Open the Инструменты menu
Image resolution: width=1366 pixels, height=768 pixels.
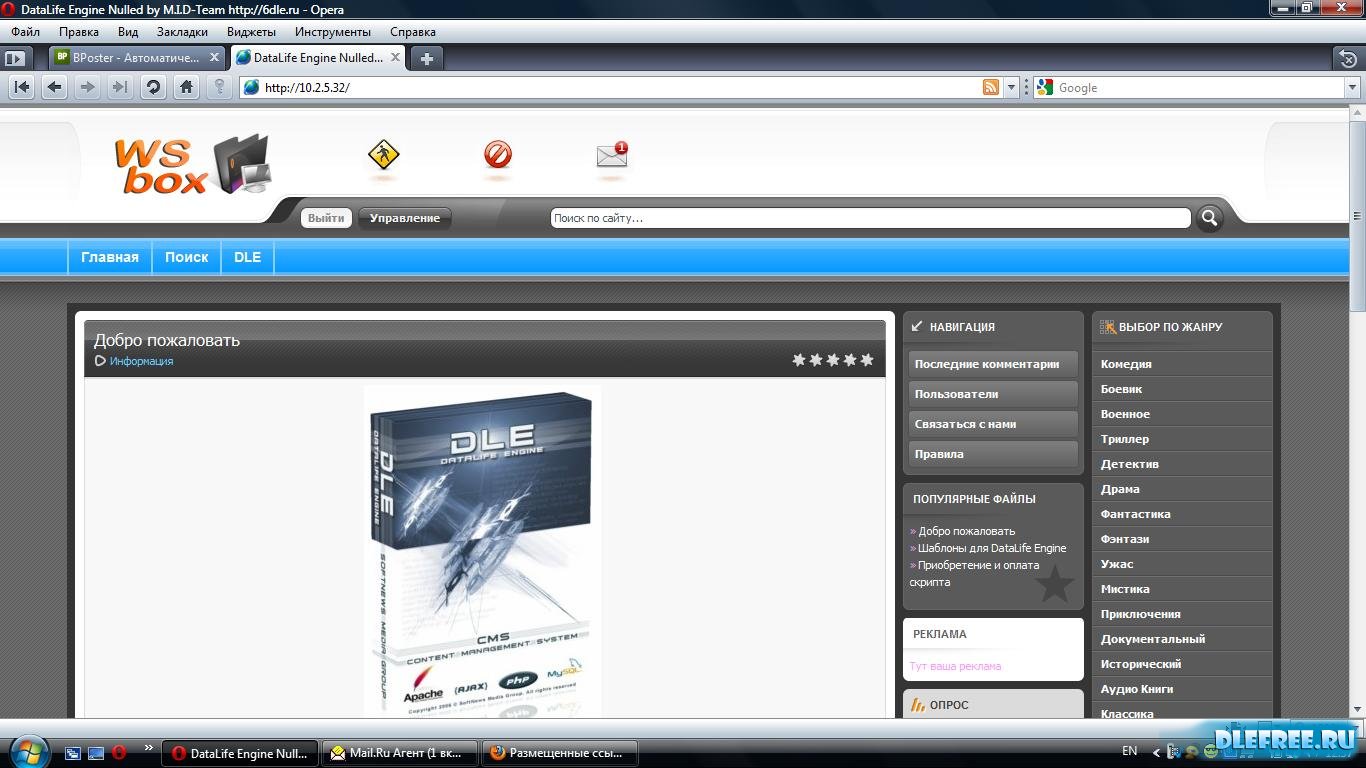pos(333,32)
